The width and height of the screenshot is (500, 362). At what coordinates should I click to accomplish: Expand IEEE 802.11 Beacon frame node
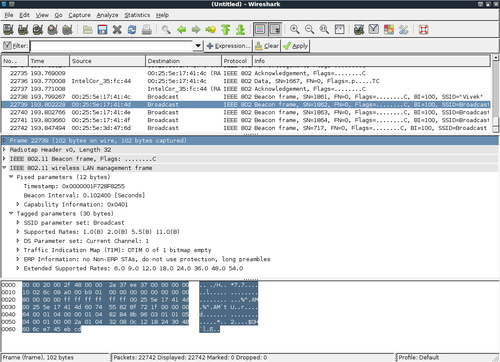pyautogui.click(x=4, y=159)
